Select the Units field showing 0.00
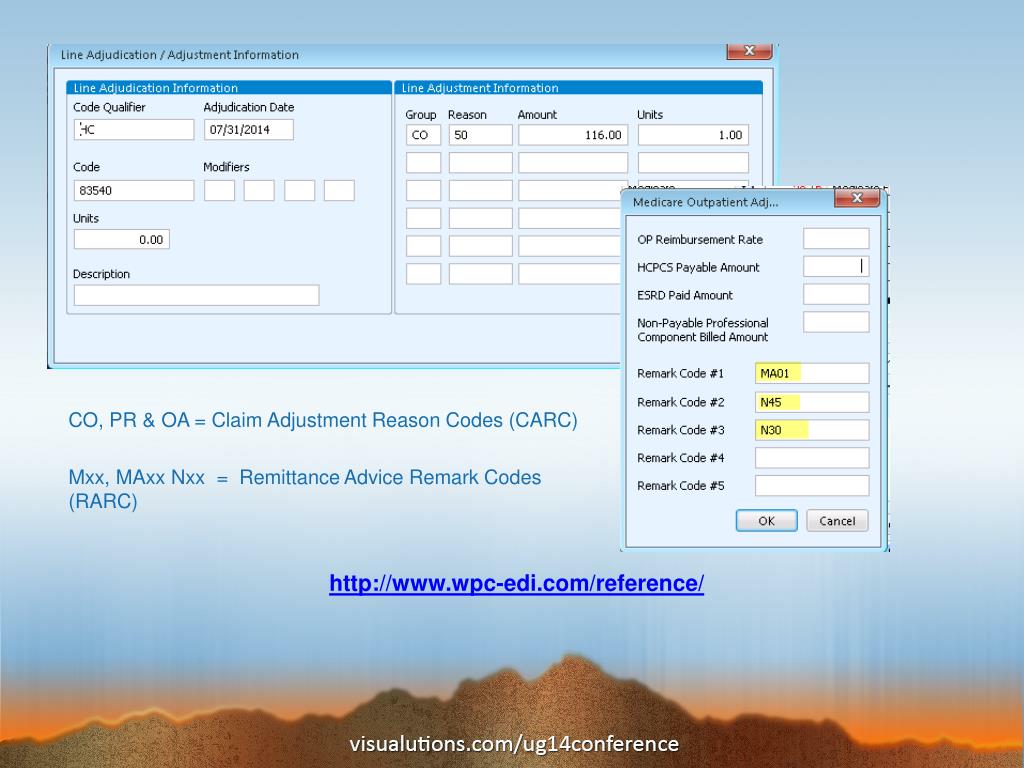1024x768 pixels. point(121,240)
